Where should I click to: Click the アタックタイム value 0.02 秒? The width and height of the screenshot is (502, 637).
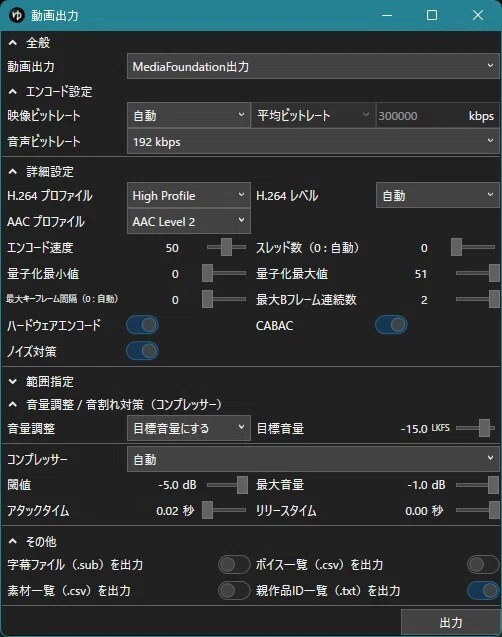click(x=175, y=511)
